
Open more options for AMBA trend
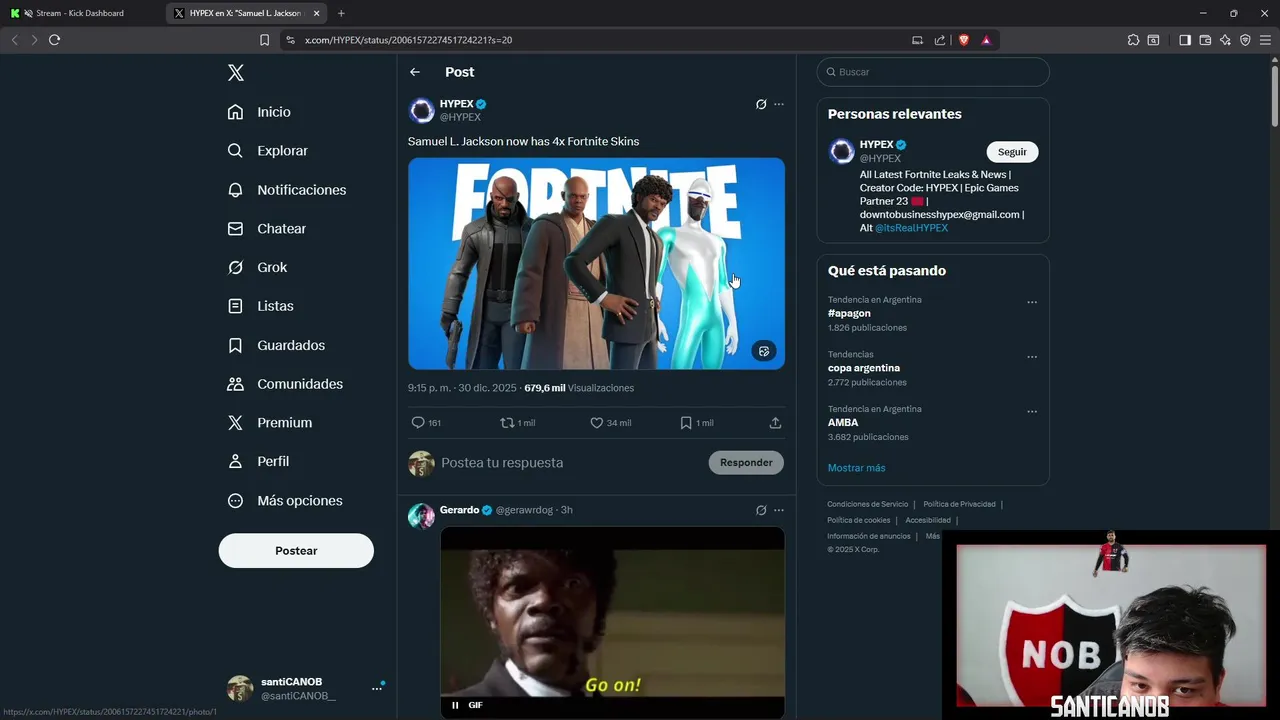[1032, 411]
